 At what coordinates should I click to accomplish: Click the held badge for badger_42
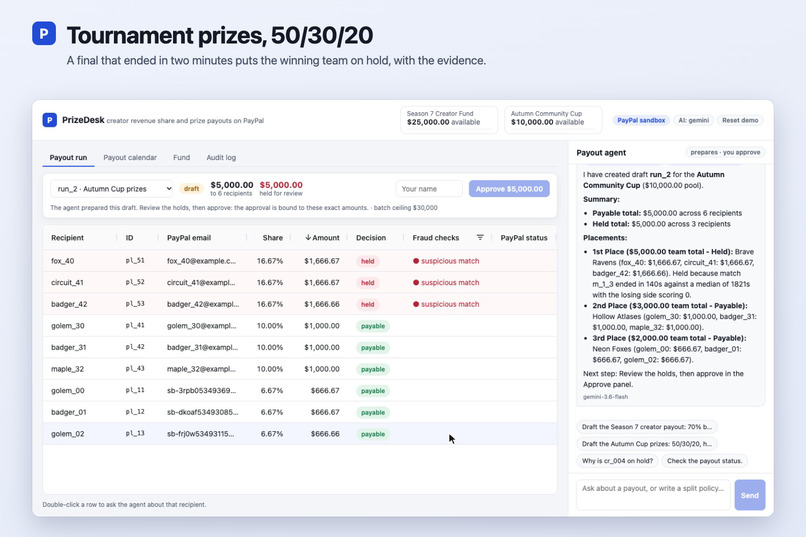(x=368, y=304)
